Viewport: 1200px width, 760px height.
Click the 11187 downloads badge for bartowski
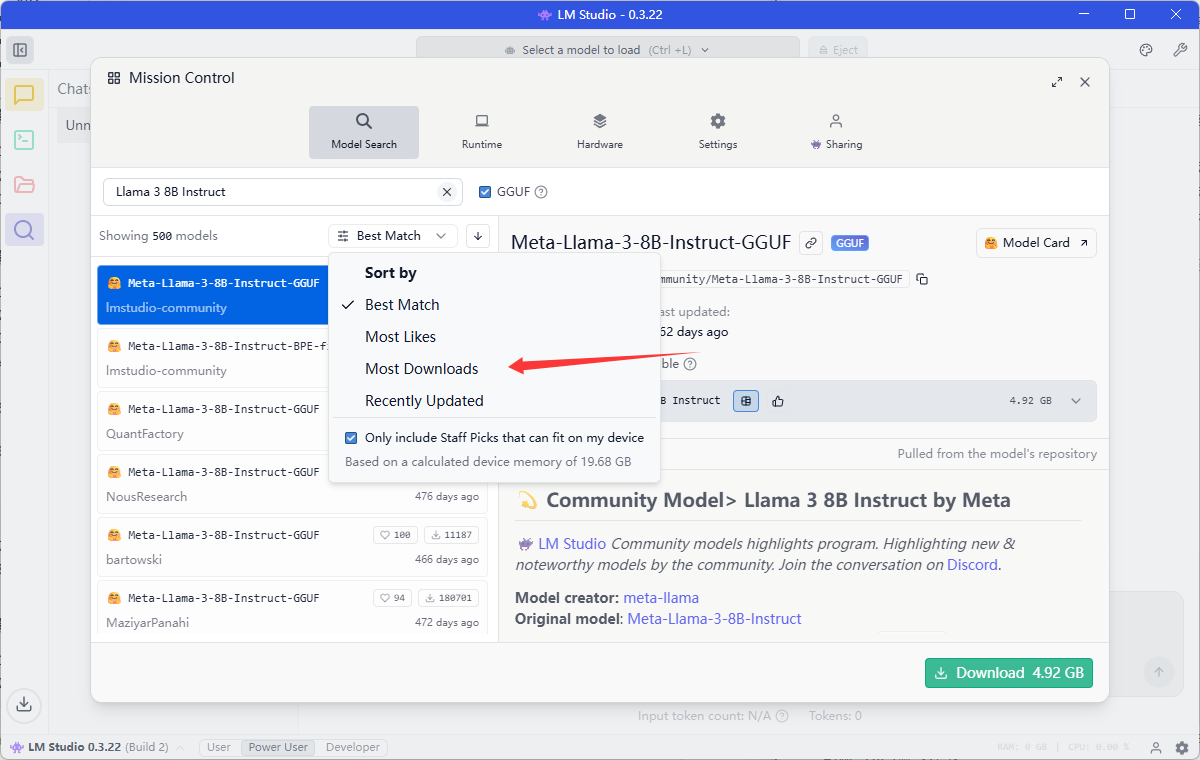click(451, 535)
